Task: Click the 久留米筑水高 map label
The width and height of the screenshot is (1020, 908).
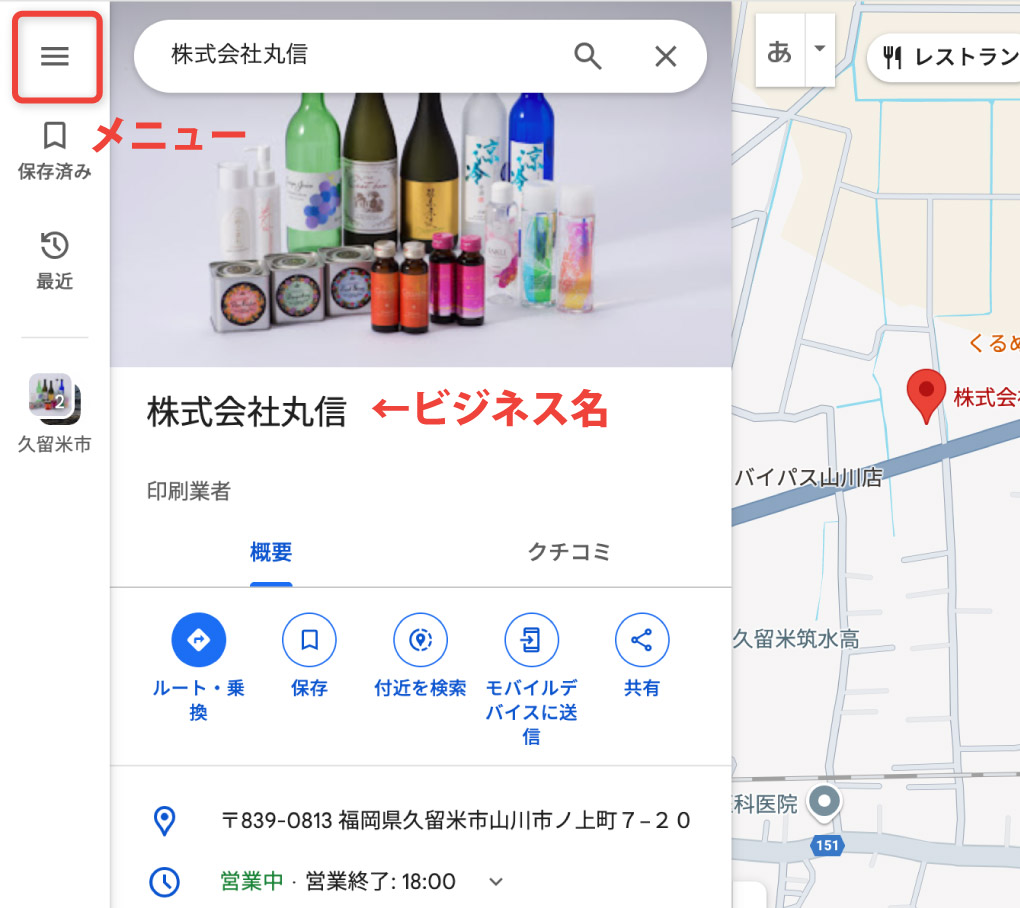Action: (x=796, y=639)
